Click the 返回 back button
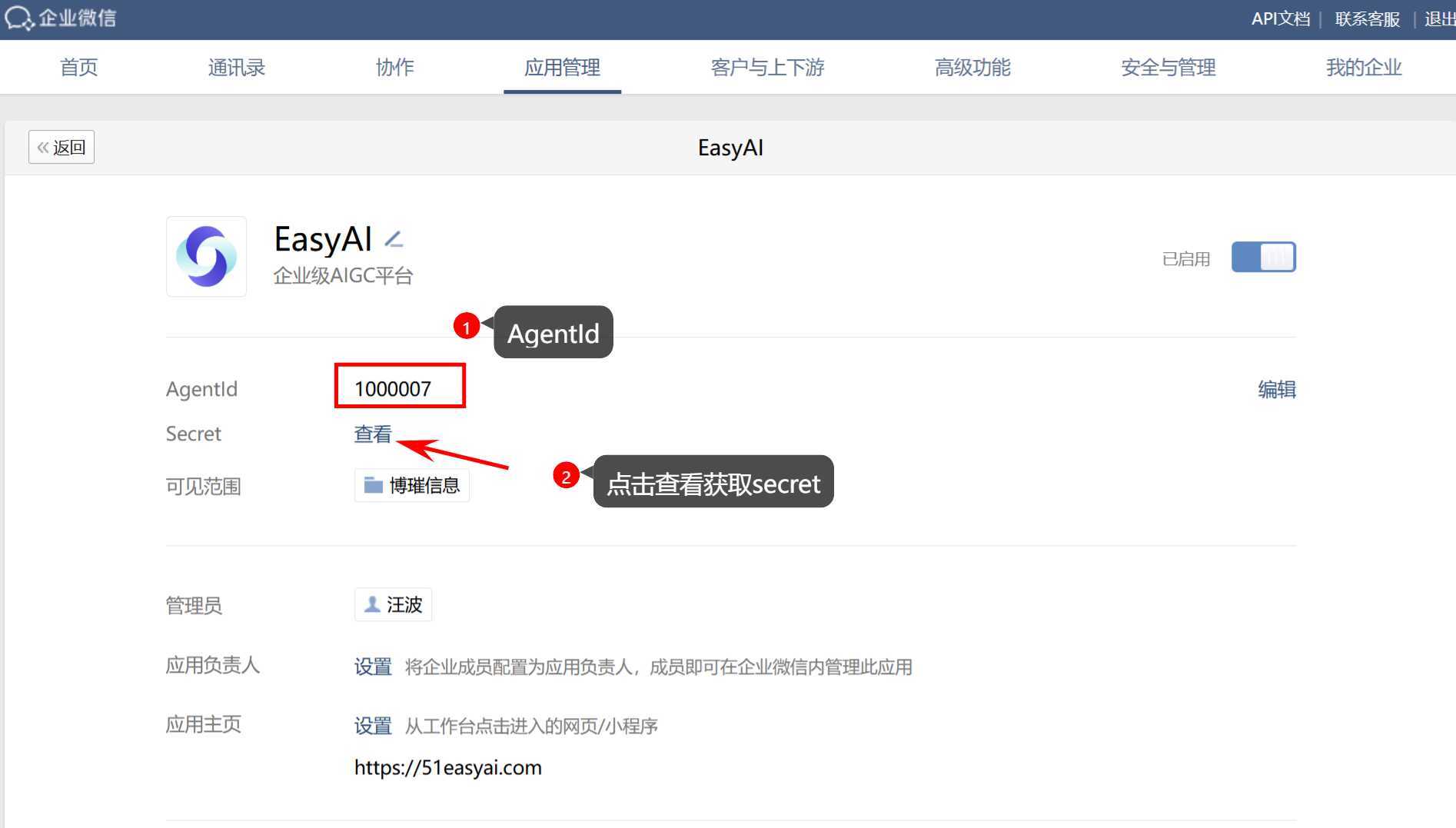This screenshot has height=828, width=1456. 61,147
